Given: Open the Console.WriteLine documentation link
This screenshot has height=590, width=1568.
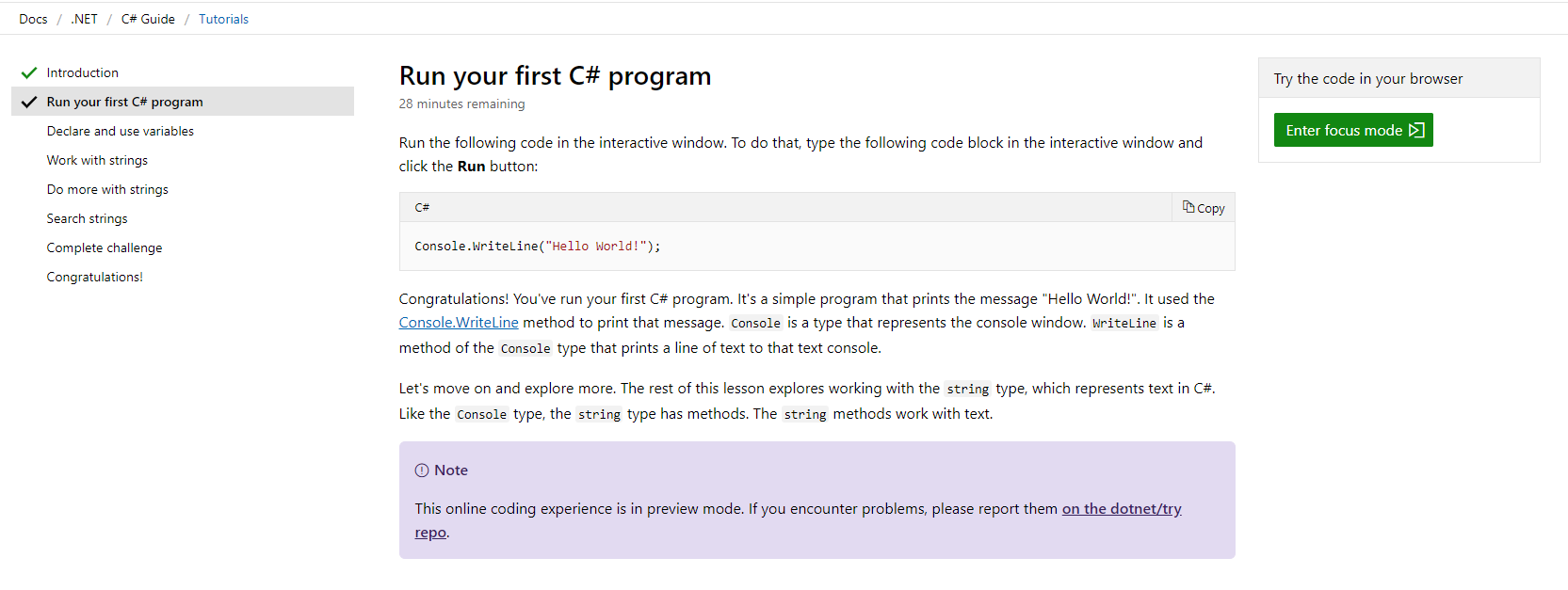Looking at the screenshot, I should coord(459,322).
